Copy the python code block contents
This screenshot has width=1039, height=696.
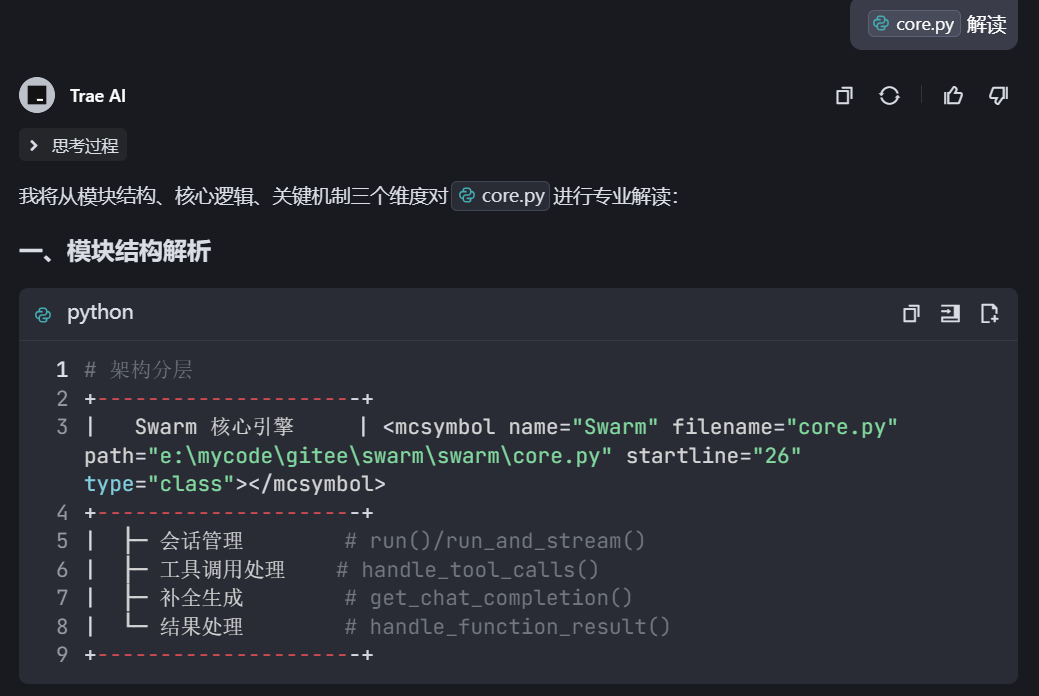click(x=911, y=313)
